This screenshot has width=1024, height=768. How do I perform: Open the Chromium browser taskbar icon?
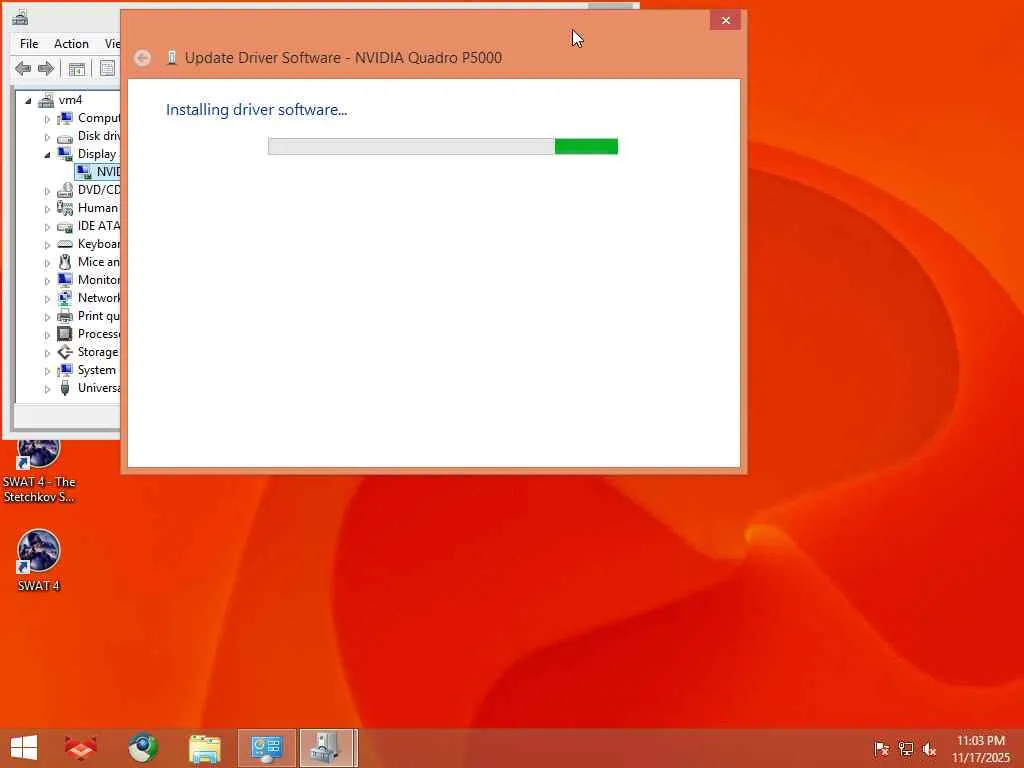pyautogui.click(x=142, y=748)
